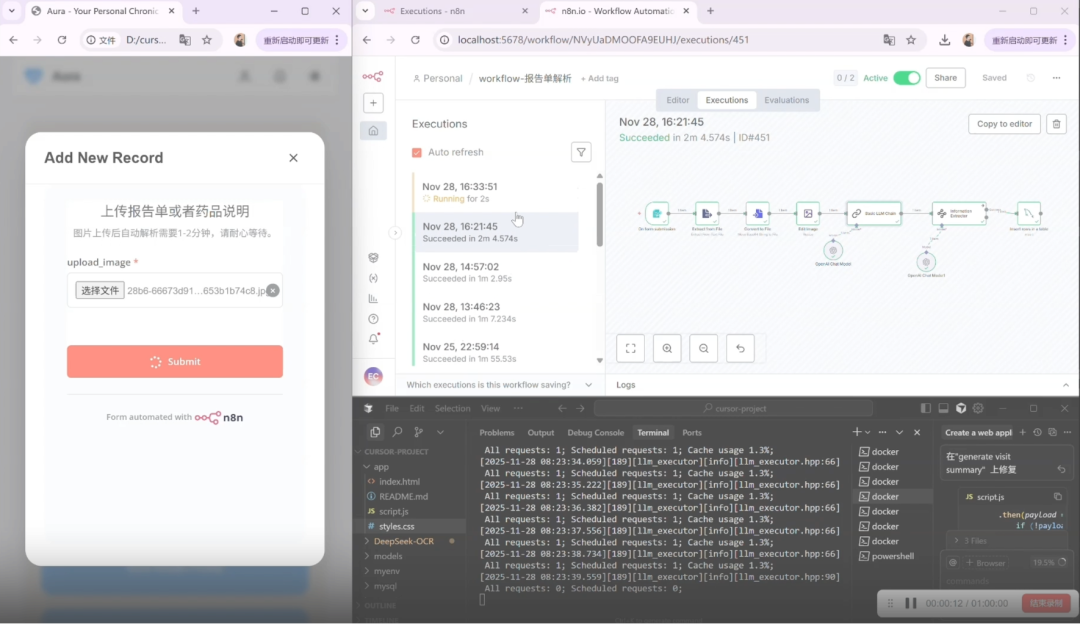This screenshot has height=624, width=1080.
Task: Switch to the Evaluations tab
Action: 786,100
